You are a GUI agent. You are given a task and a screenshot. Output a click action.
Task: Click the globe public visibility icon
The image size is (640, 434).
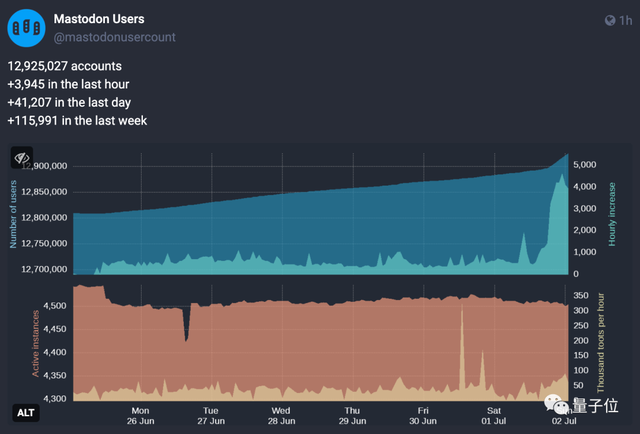coord(610,20)
